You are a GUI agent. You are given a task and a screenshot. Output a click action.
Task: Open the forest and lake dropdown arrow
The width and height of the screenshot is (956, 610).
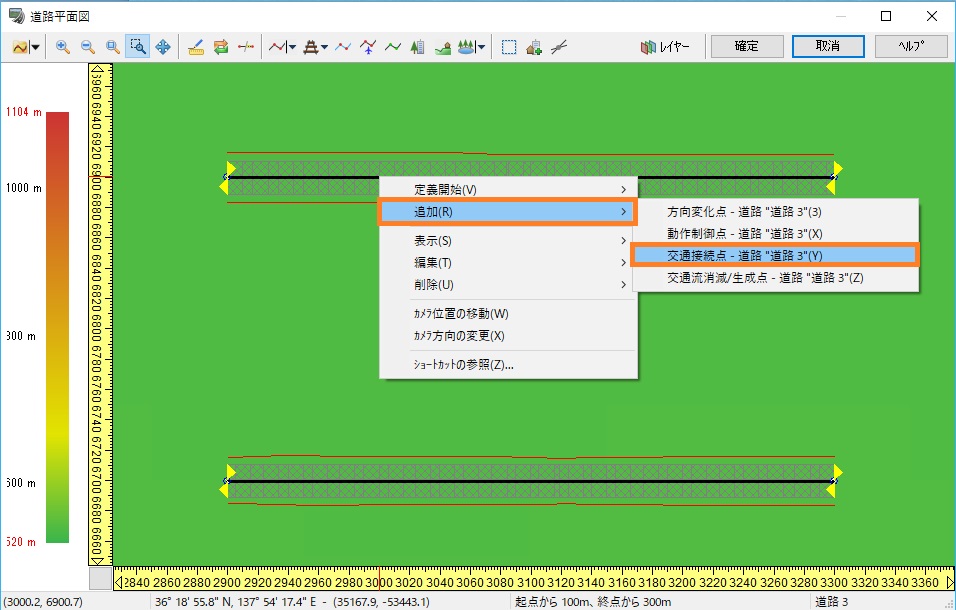482,47
